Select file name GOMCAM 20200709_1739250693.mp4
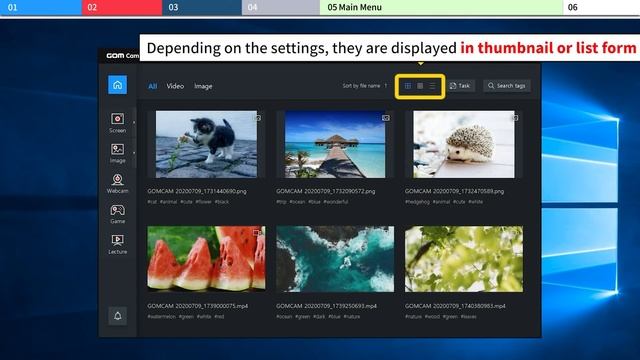This screenshot has width=640, height=360. pyautogui.click(x=327, y=306)
